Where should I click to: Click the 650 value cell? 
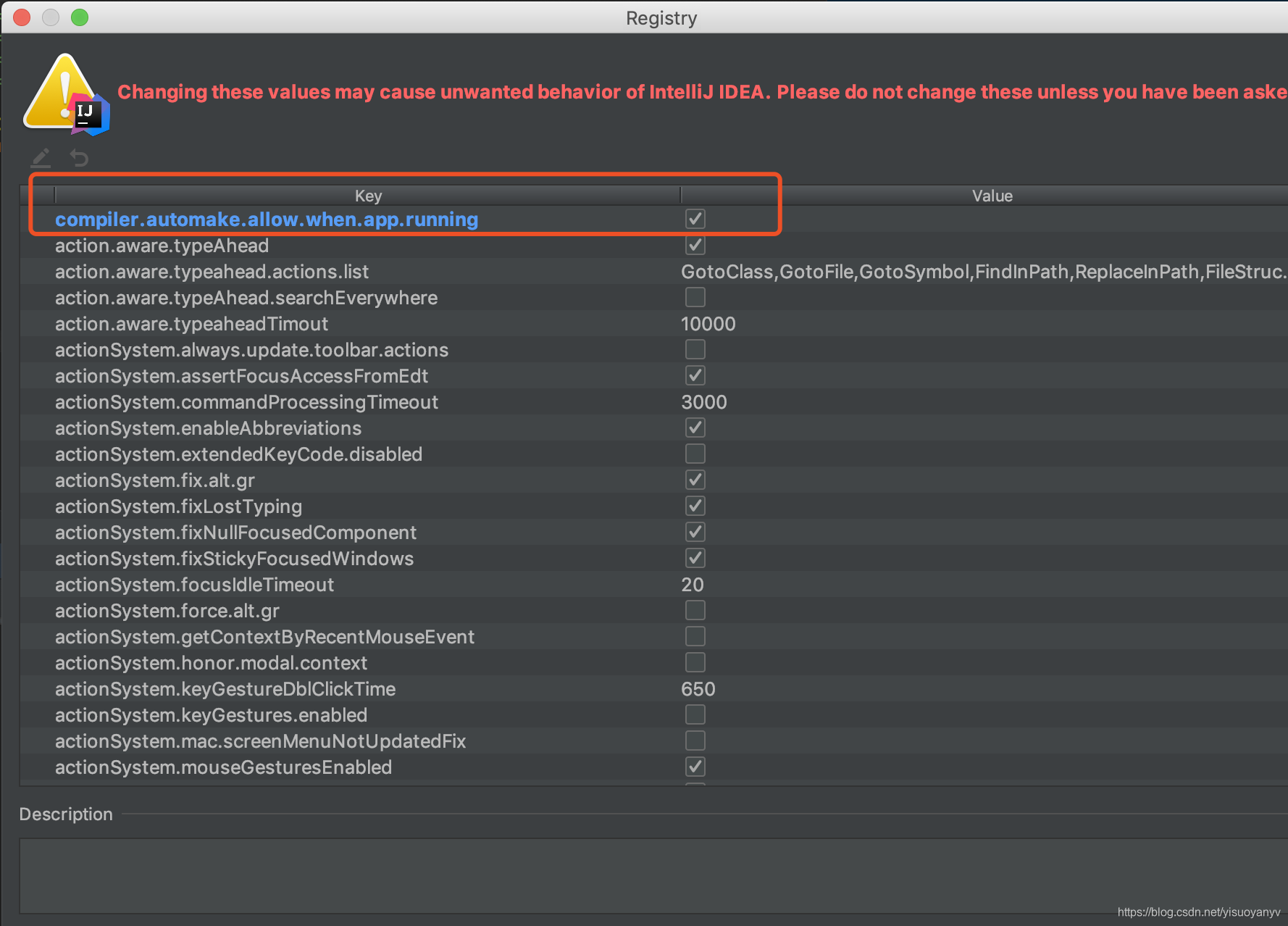[x=698, y=689]
